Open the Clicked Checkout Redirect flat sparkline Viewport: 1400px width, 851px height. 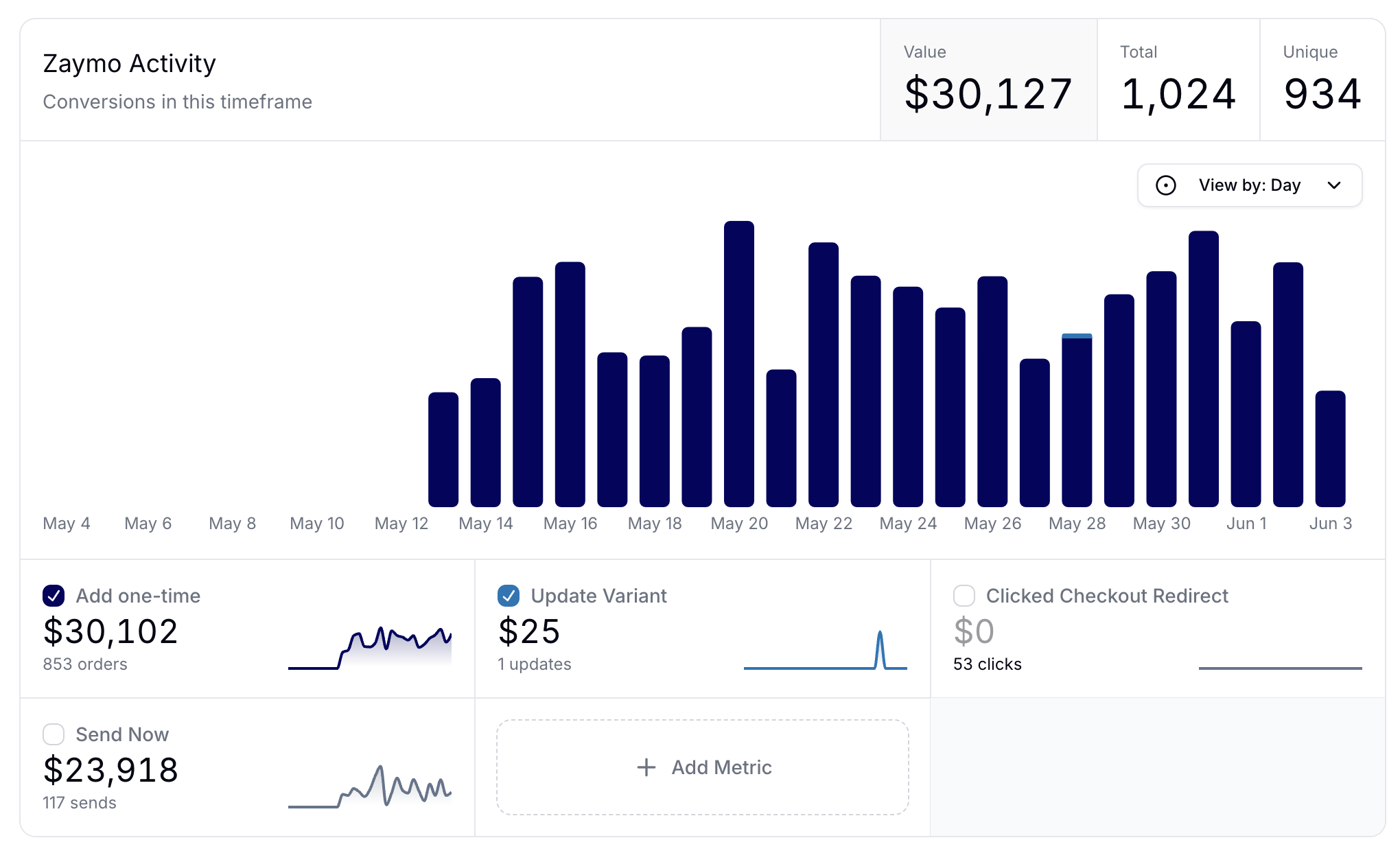[x=1281, y=668]
